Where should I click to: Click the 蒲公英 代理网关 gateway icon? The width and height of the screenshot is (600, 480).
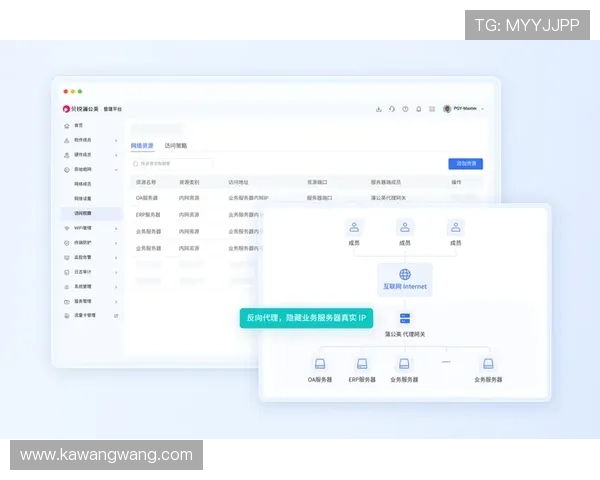pyautogui.click(x=405, y=318)
